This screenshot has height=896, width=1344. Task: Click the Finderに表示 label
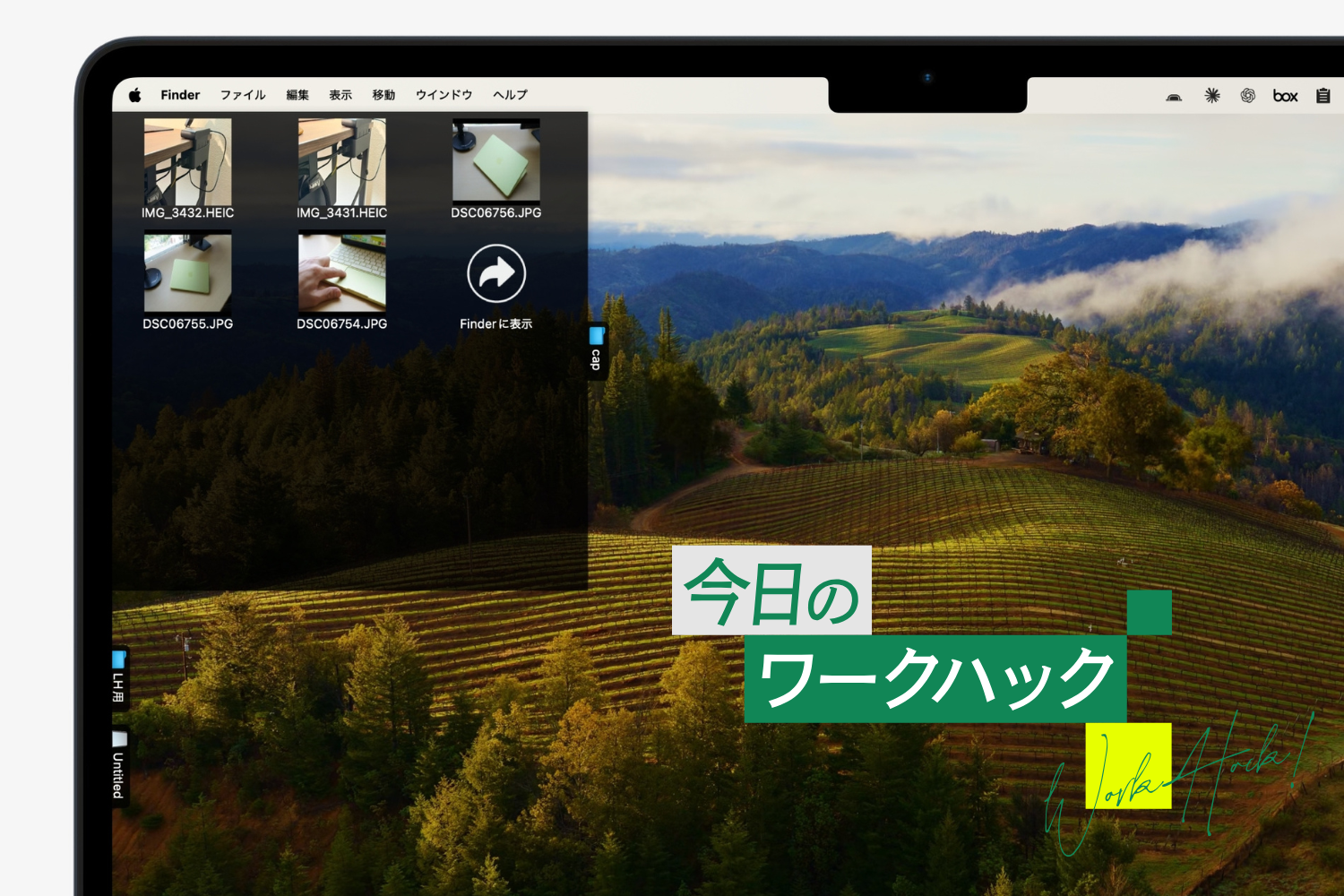(x=496, y=324)
